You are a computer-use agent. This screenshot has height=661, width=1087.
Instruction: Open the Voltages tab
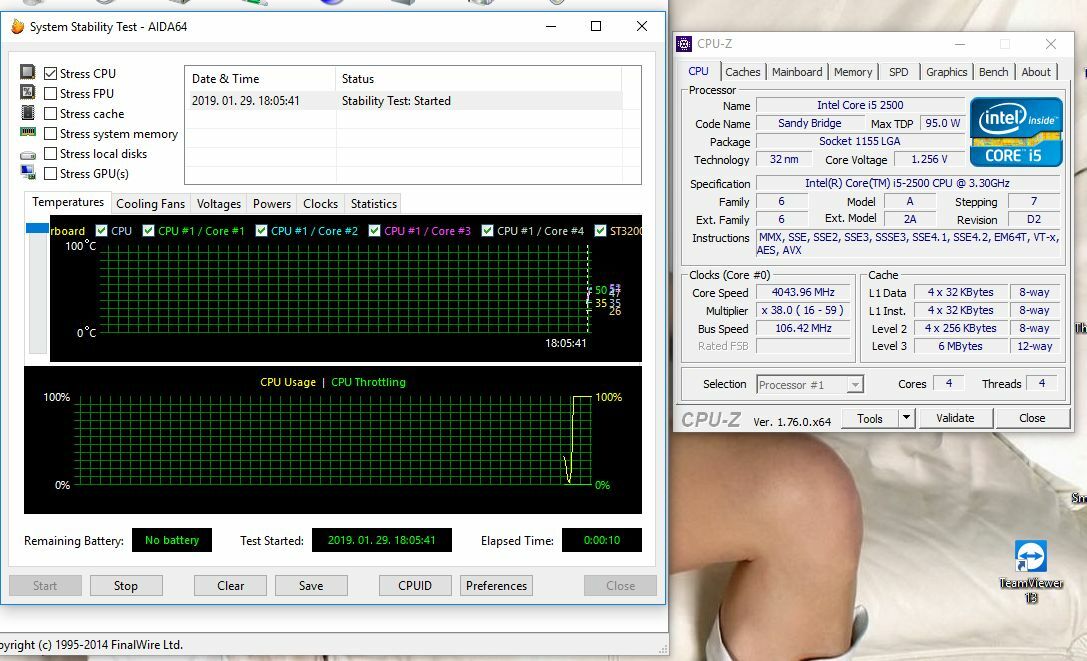coord(218,204)
